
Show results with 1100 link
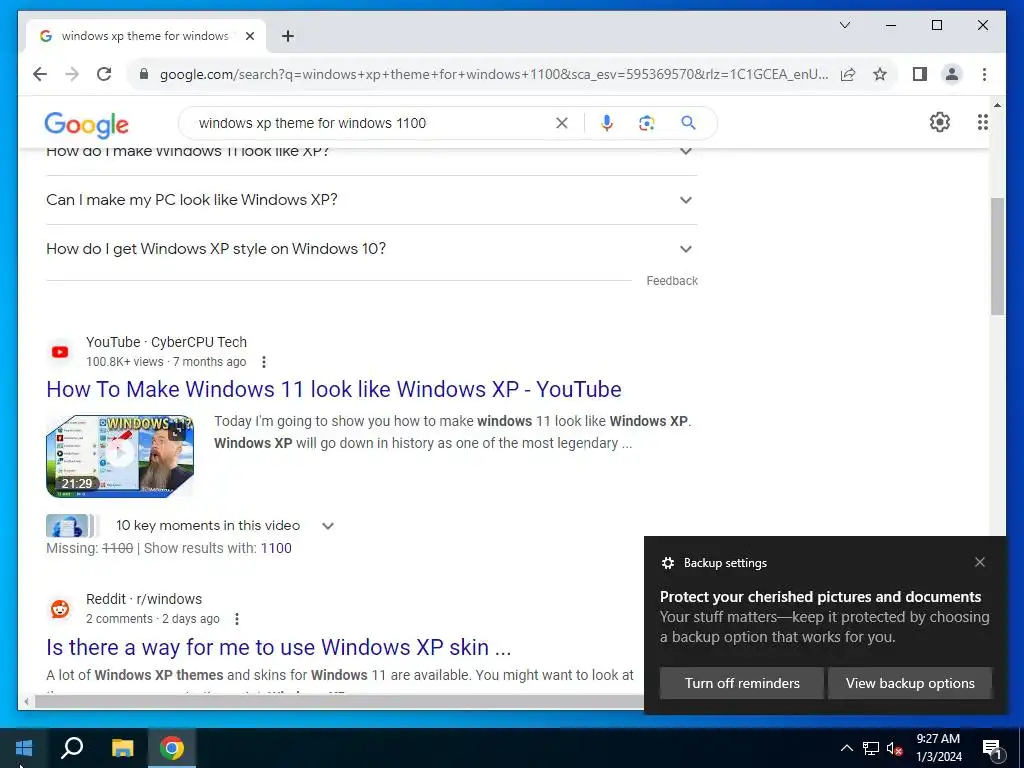point(276,548)
